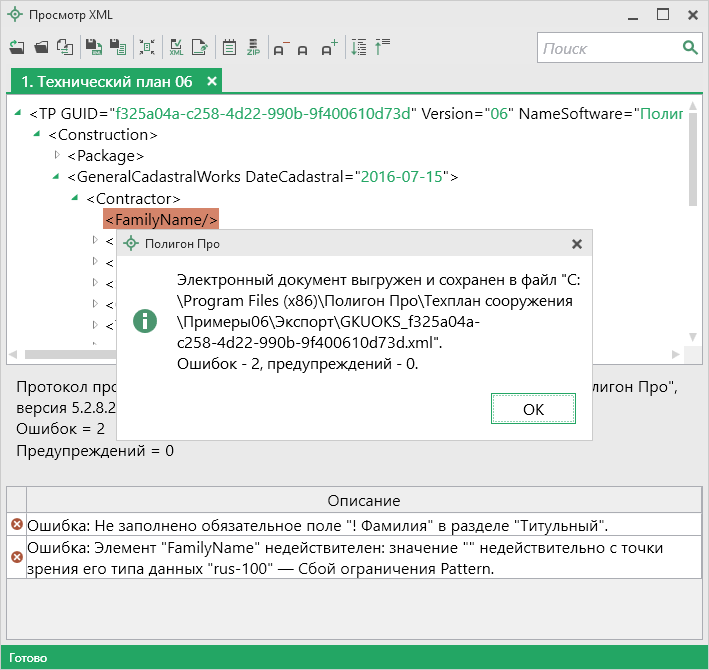Click the XML validation check icon

pyautogui.click(x=176, y=47)
